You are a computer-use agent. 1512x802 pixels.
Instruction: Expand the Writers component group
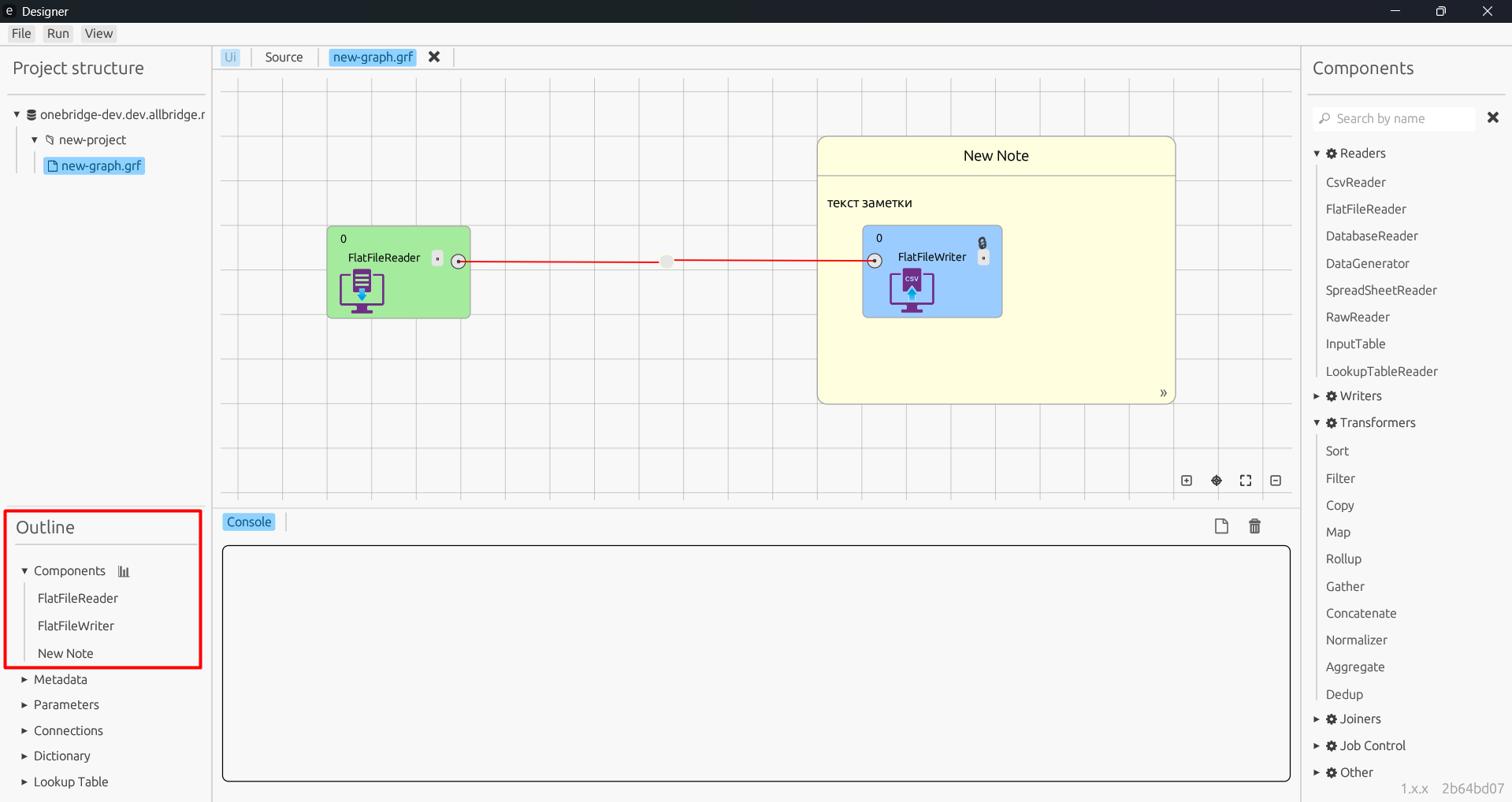point(1316,396)
